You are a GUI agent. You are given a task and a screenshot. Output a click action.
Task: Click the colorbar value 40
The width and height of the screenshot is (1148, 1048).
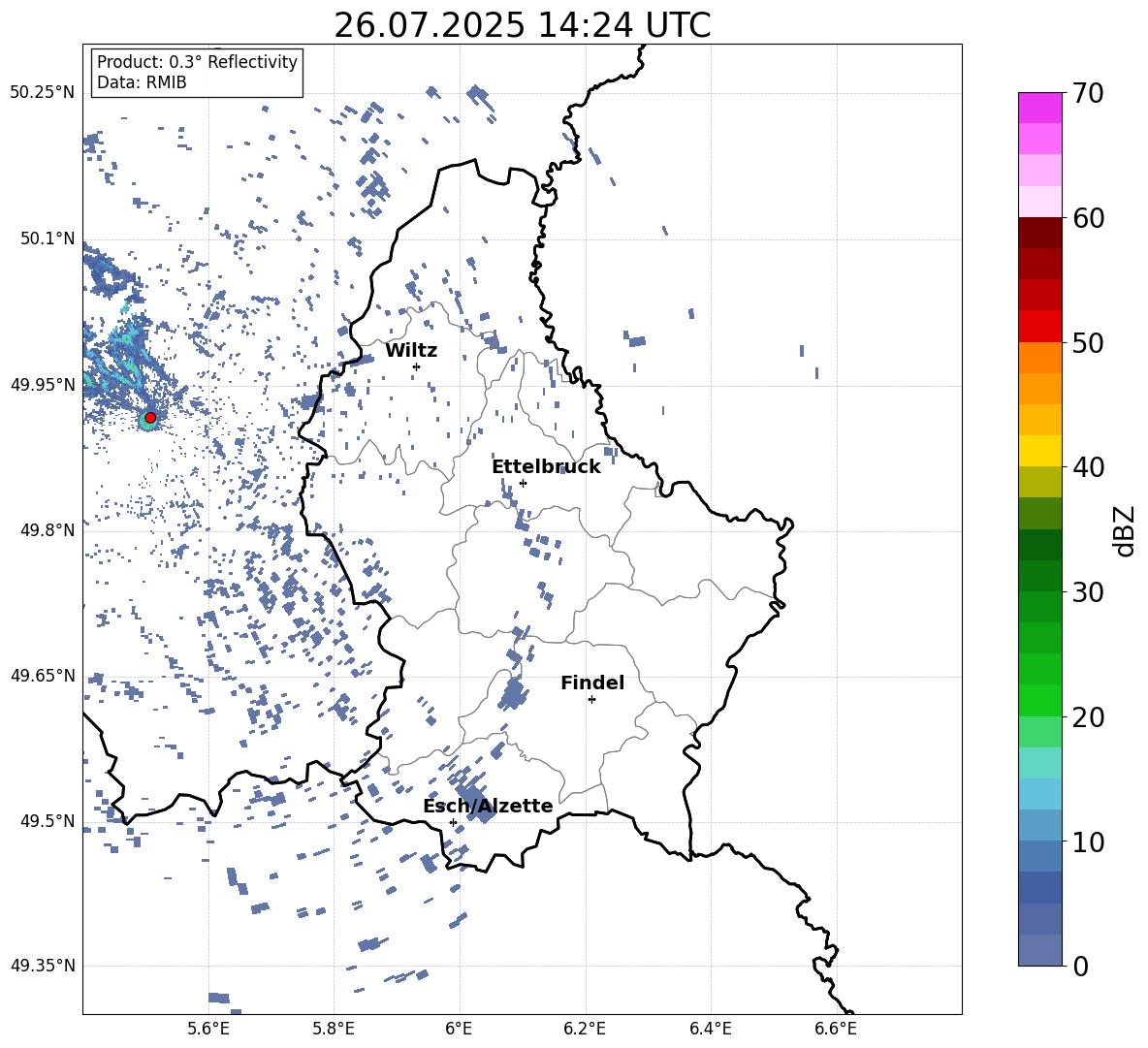[1088, 467]
